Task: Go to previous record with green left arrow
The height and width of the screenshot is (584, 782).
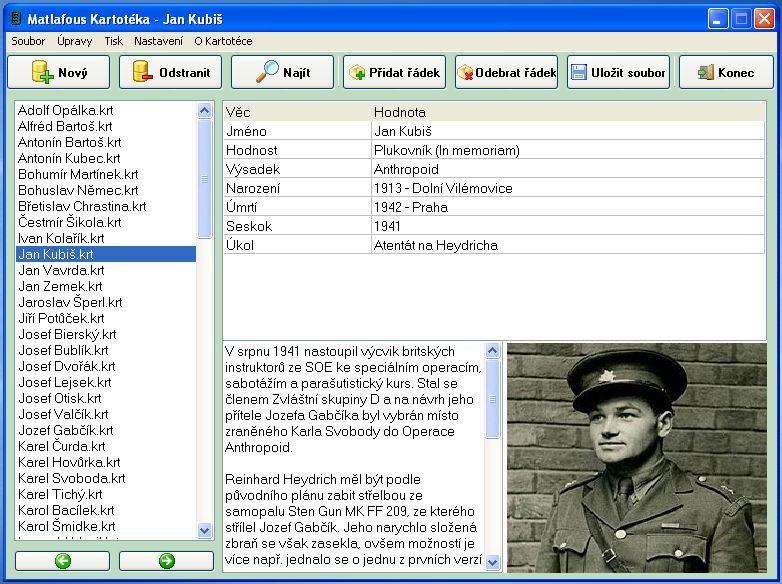Action: (x=62, y=561)
